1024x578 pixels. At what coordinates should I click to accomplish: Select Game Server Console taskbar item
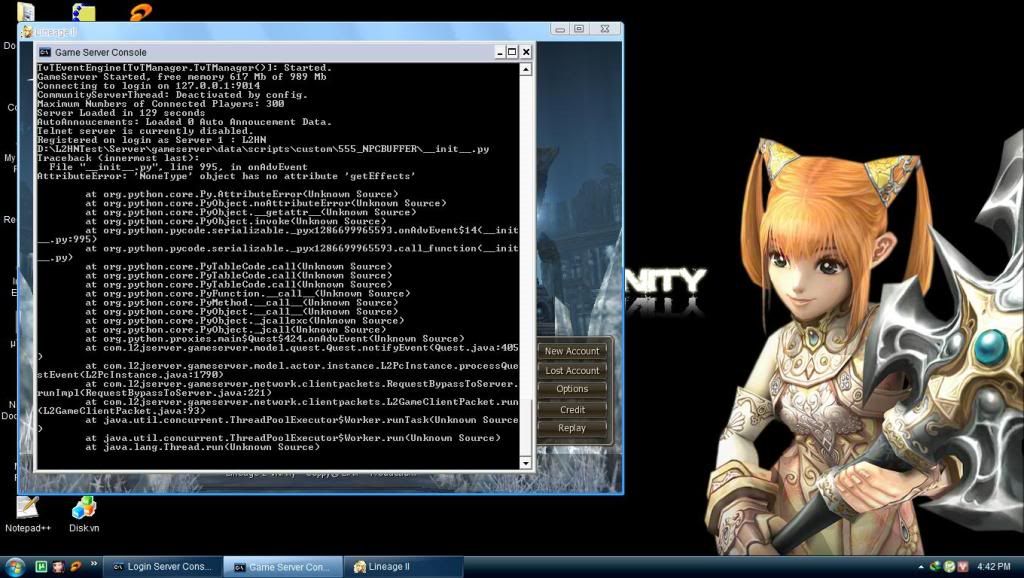click(x=282, y=567)
